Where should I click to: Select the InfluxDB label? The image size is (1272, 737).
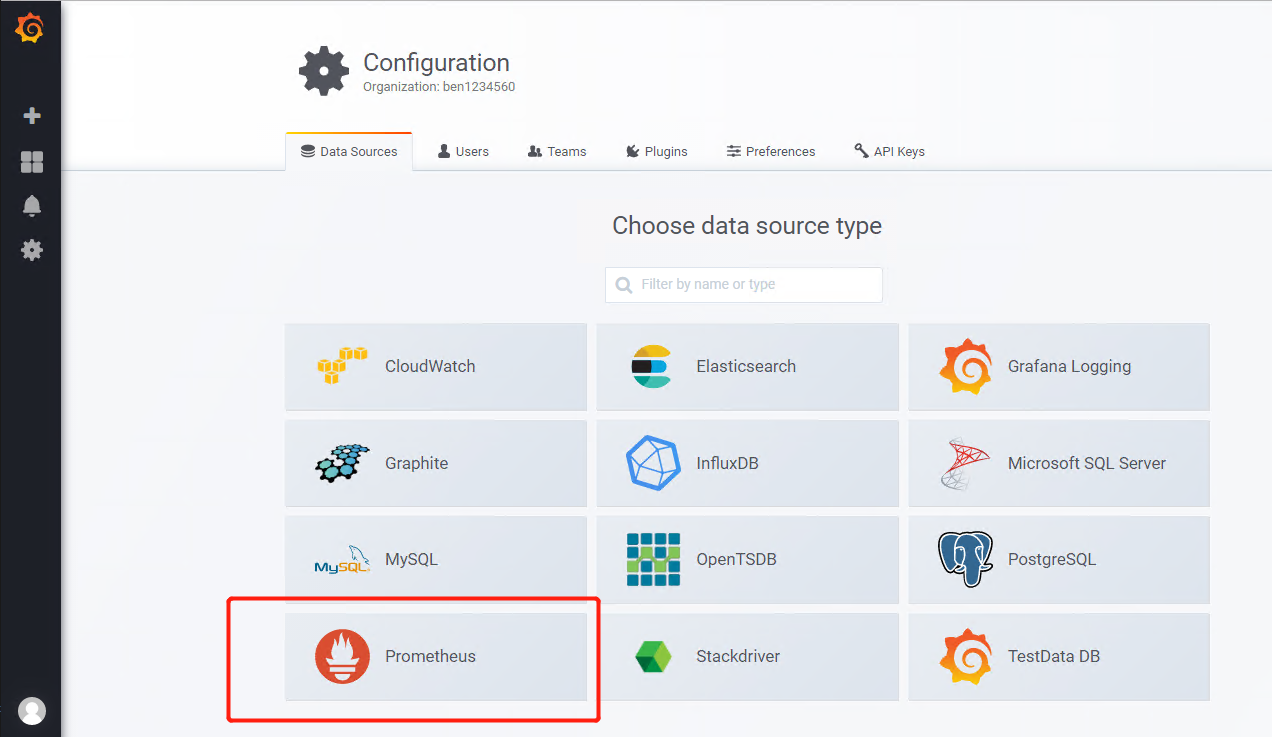727,463
